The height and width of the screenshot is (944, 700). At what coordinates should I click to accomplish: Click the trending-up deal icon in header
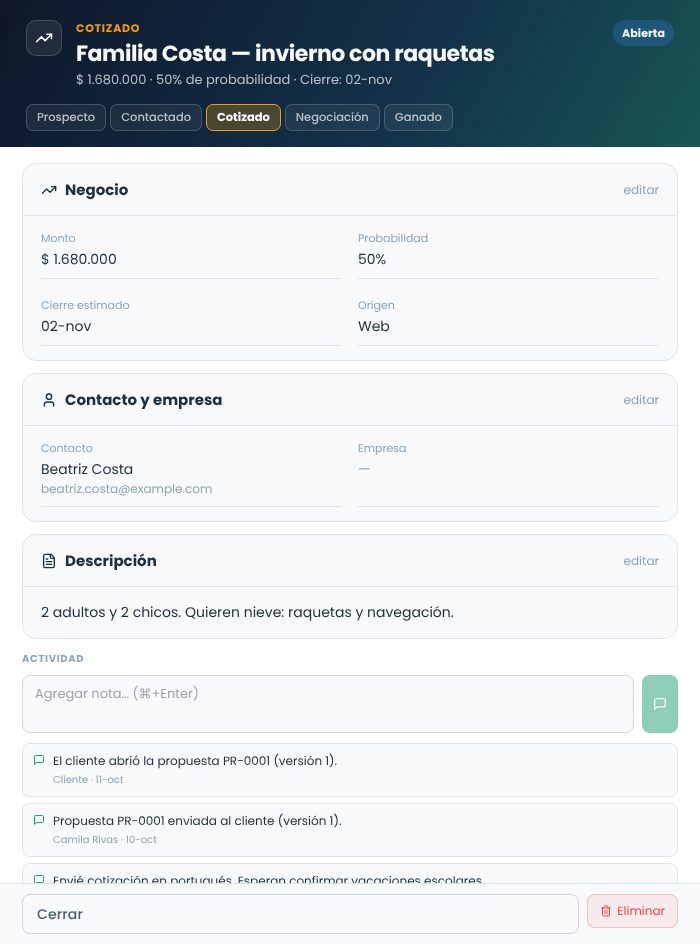click(44, 38)
